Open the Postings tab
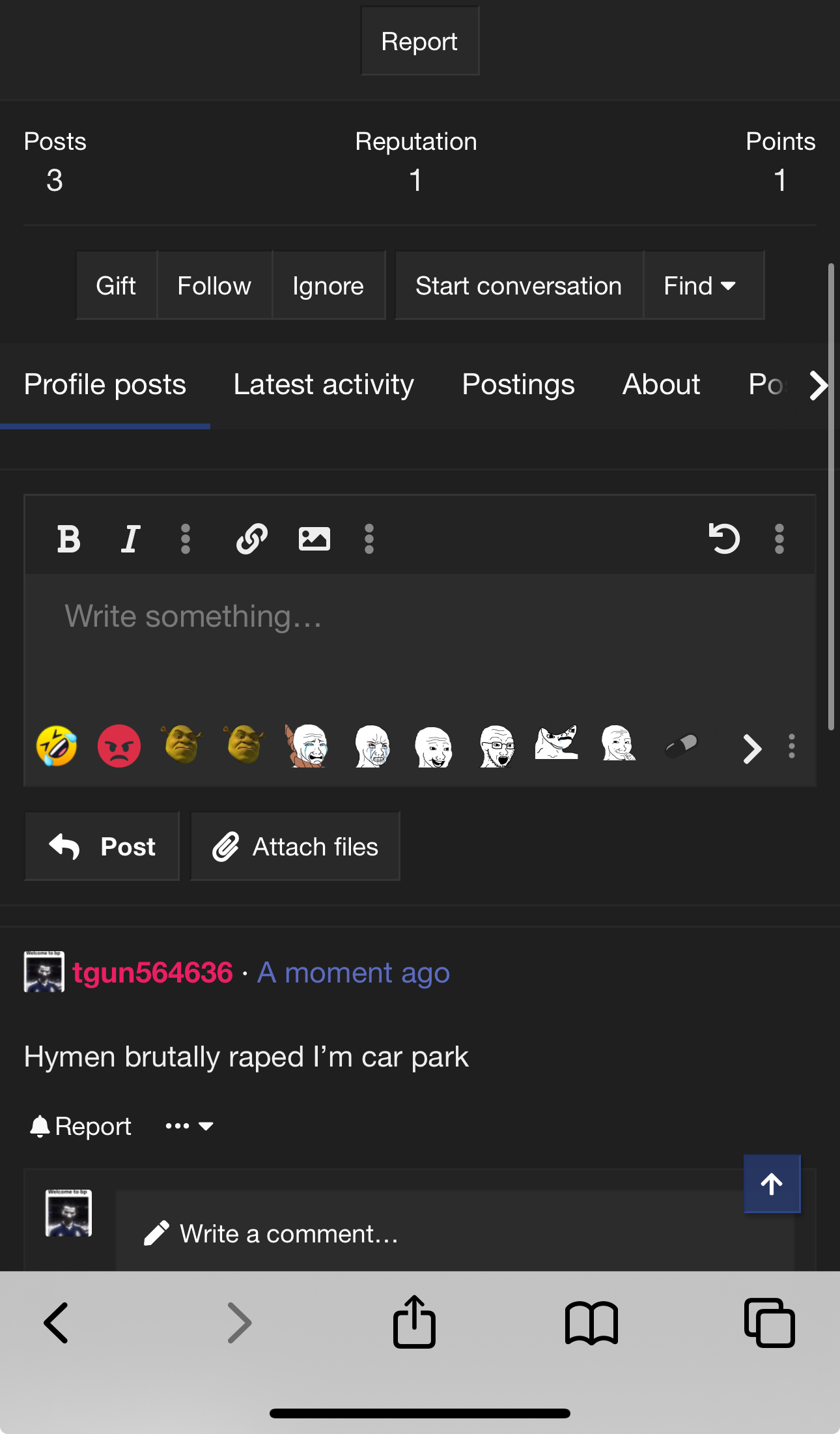The image size is (840, 1434). 518,385
